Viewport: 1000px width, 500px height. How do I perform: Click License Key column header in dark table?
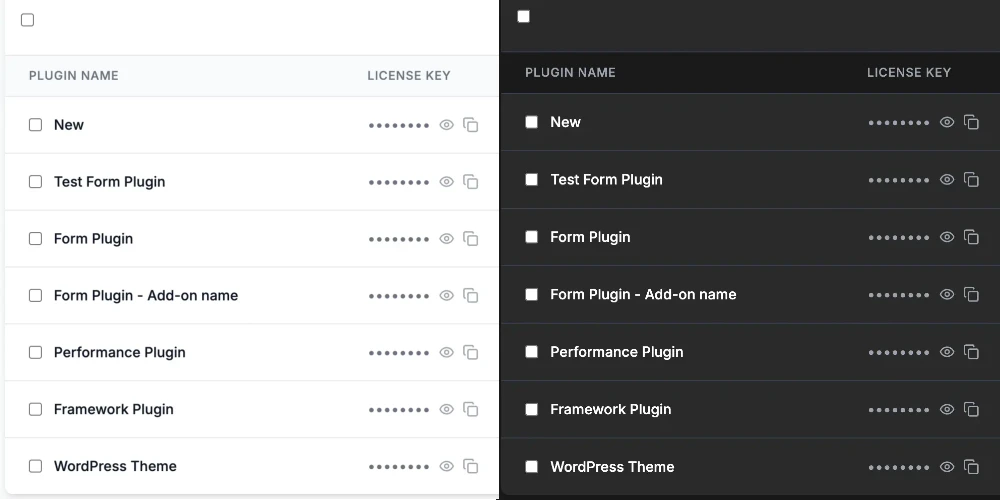[x=908, y=73]
